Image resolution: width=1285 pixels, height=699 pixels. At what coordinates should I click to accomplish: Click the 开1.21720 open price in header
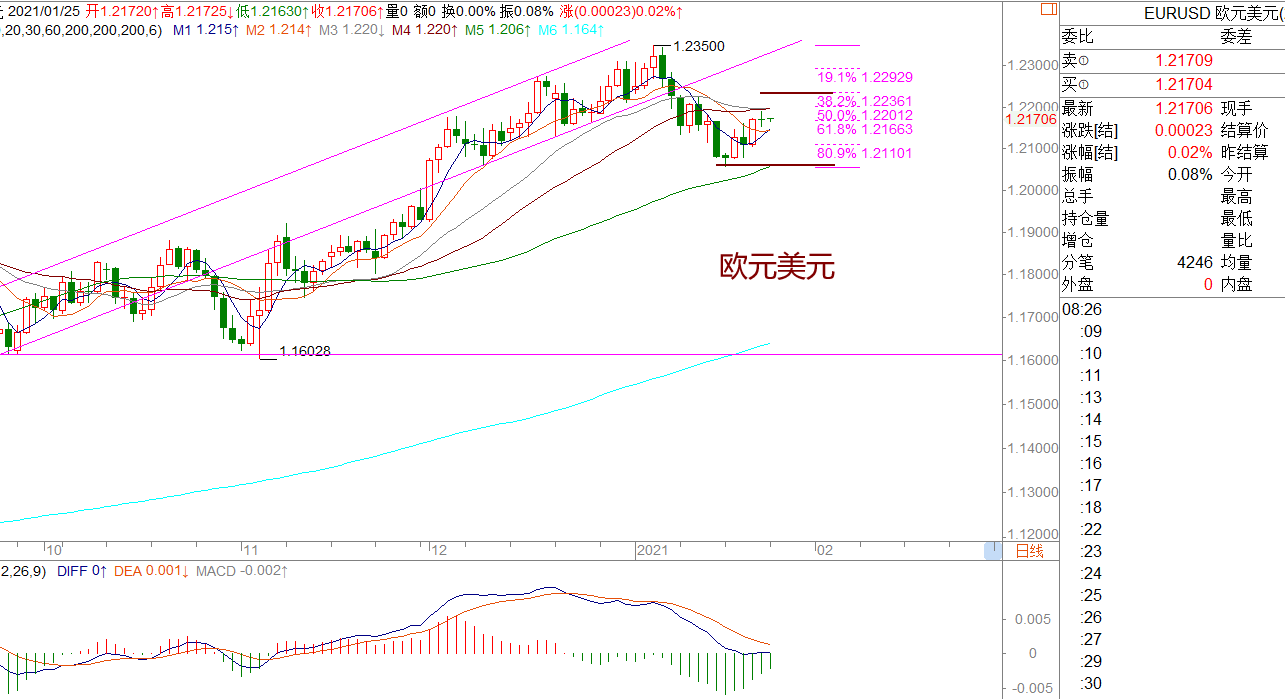point(122,11)
